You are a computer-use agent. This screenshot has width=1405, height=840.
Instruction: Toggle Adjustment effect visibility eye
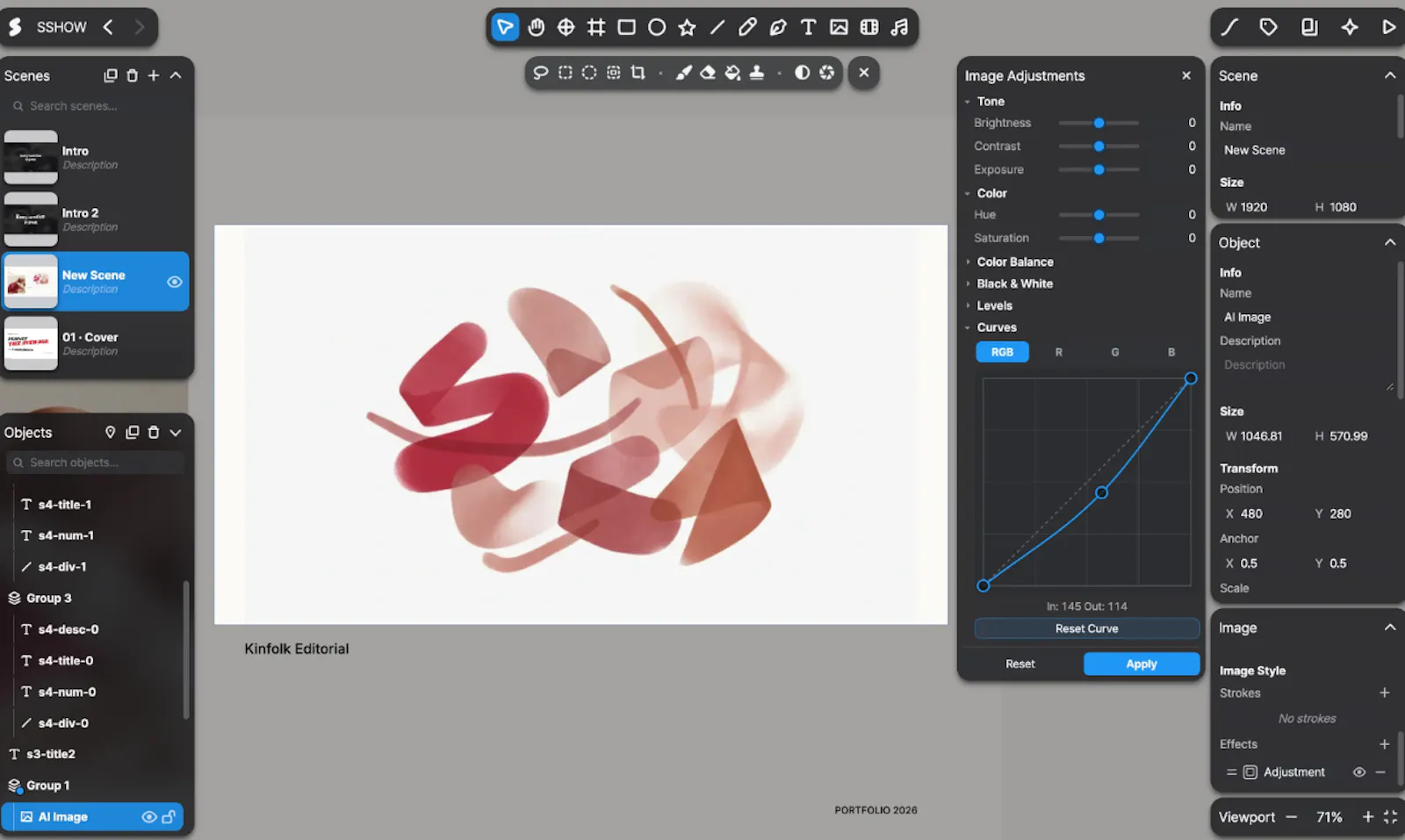click(1359, 772)
